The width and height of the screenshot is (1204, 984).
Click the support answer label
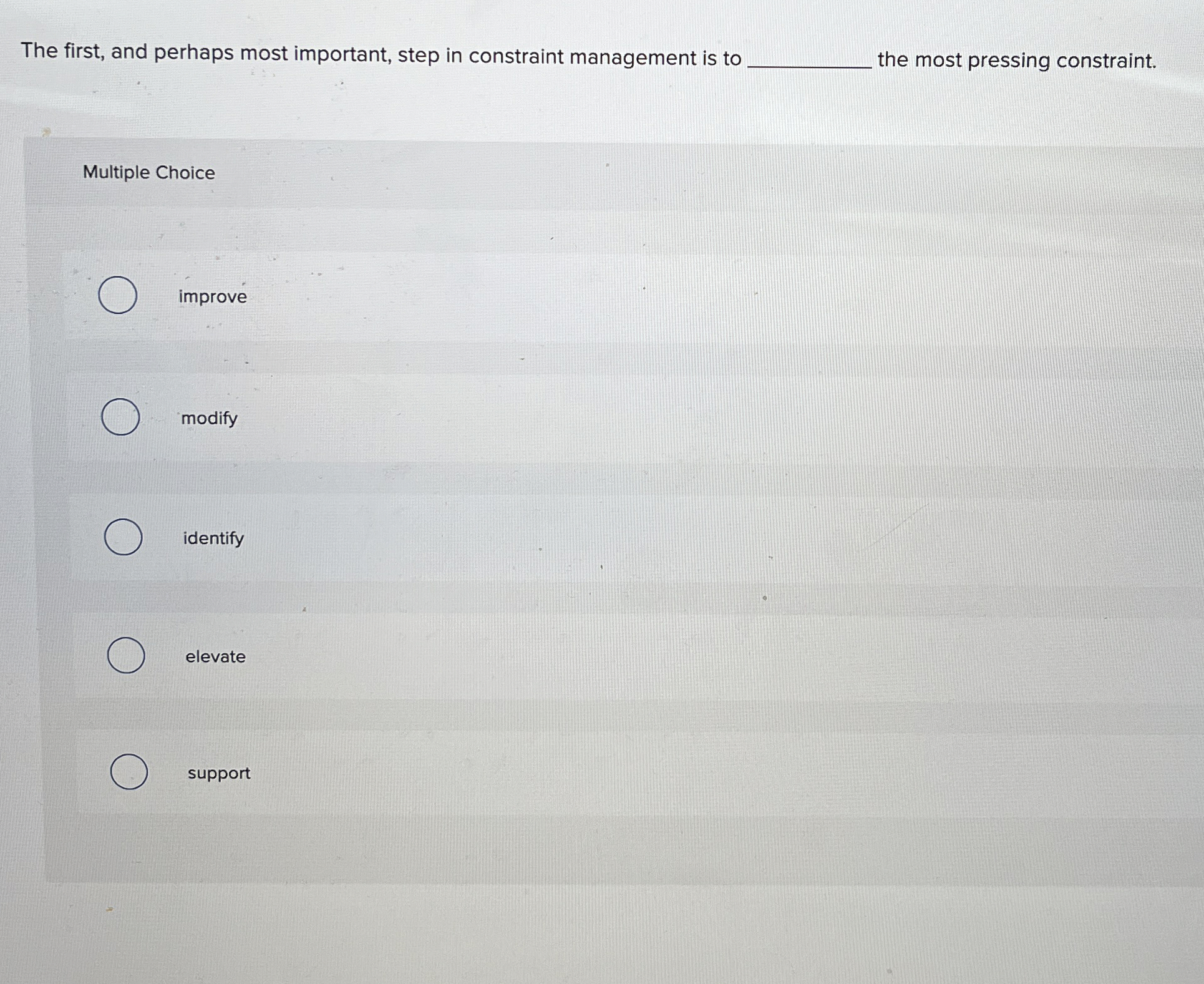218,773
